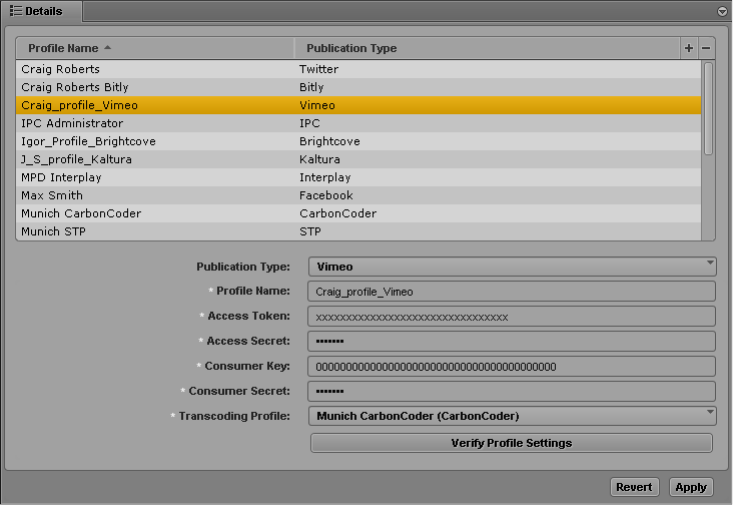Screen dimensions: 733x505
Task: Add a new profile with plus icon
Action: tap(689, 48)
